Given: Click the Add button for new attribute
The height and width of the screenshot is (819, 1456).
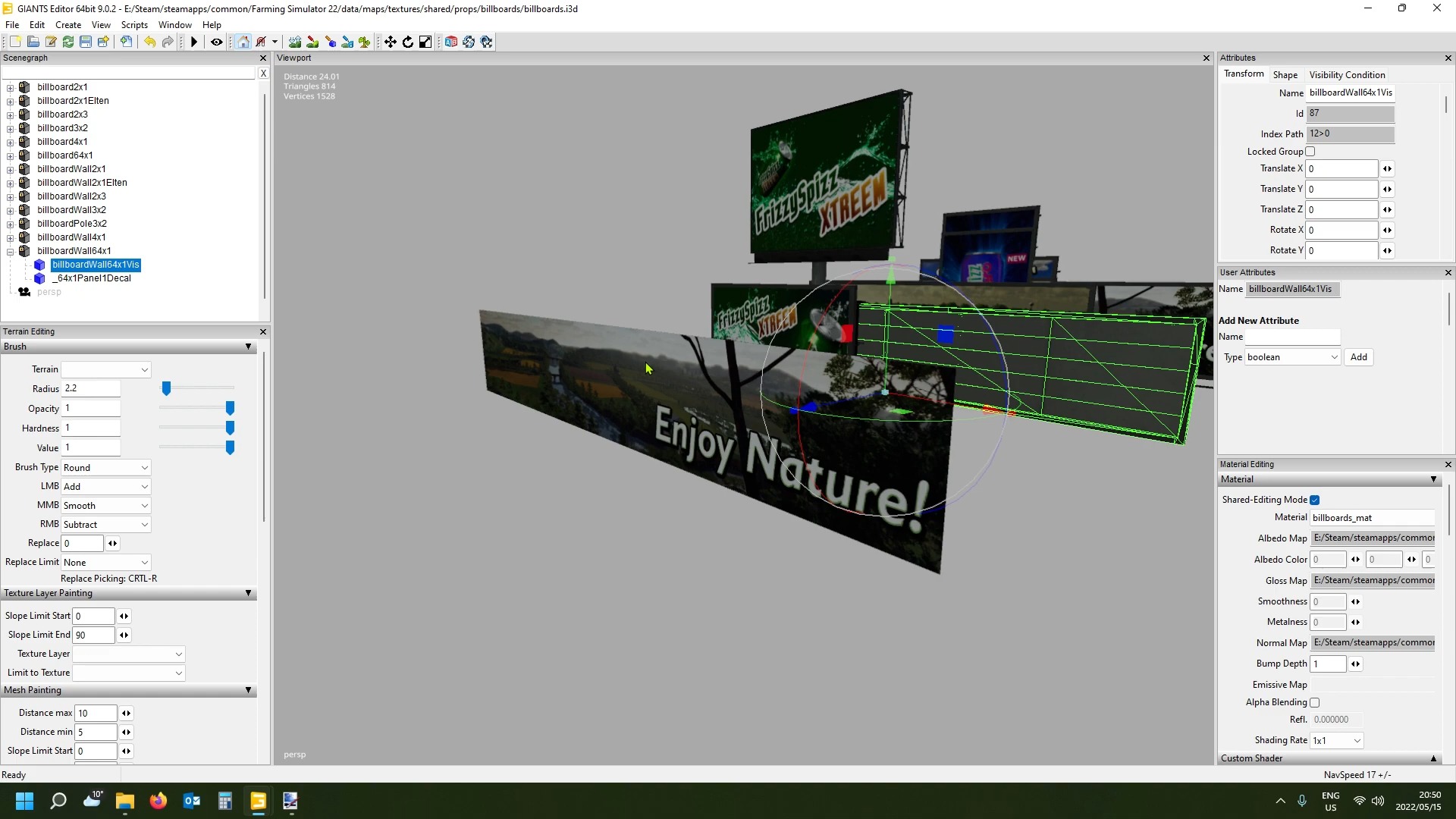Looking at the screenshot, I should coord(1358,357).
